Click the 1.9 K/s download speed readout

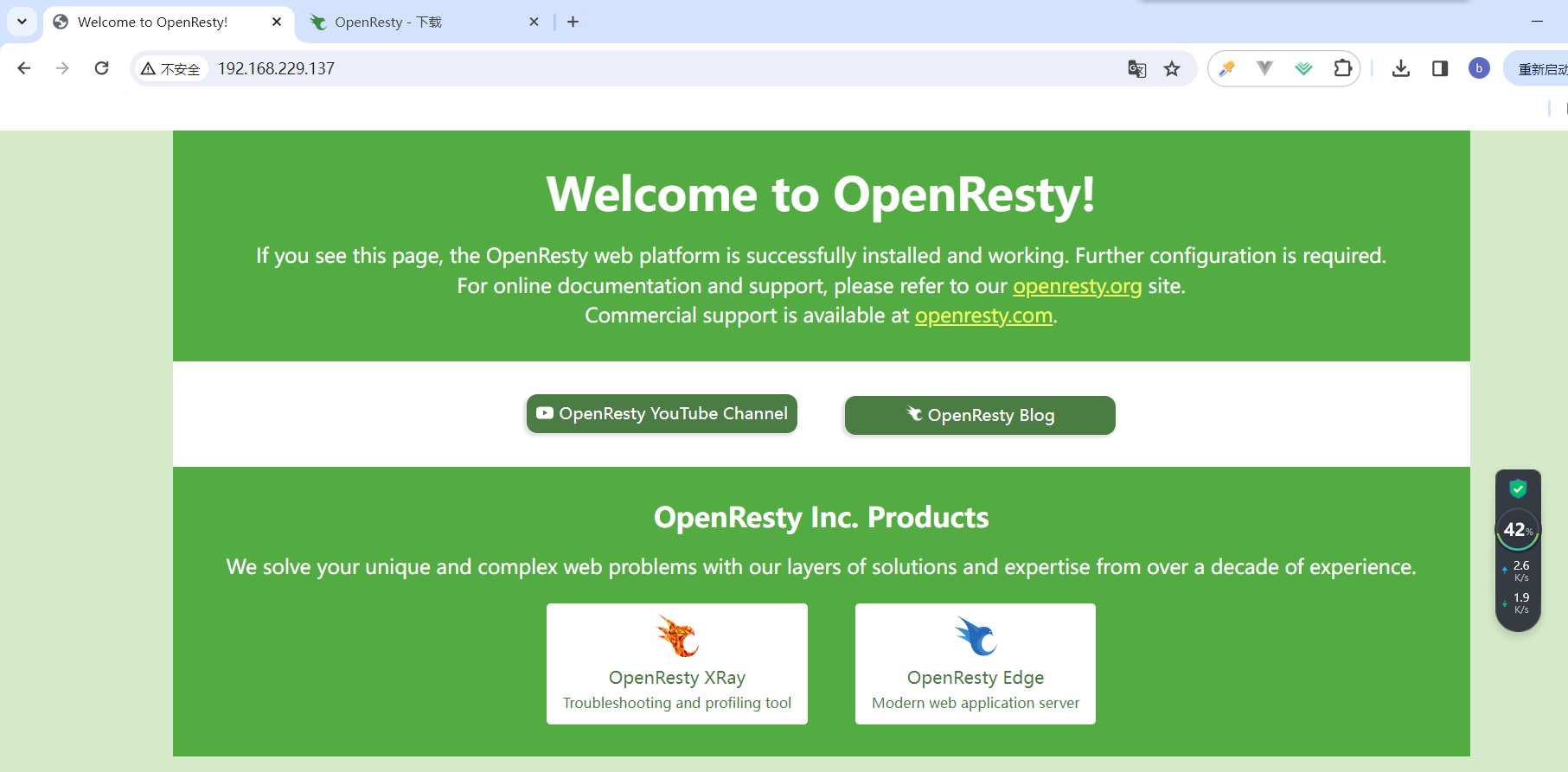tap(1519, 603)
